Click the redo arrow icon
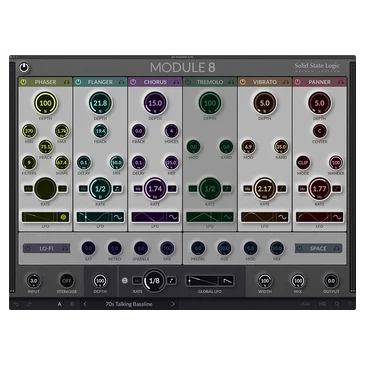365x365 pixels. (x=29, y=304)
